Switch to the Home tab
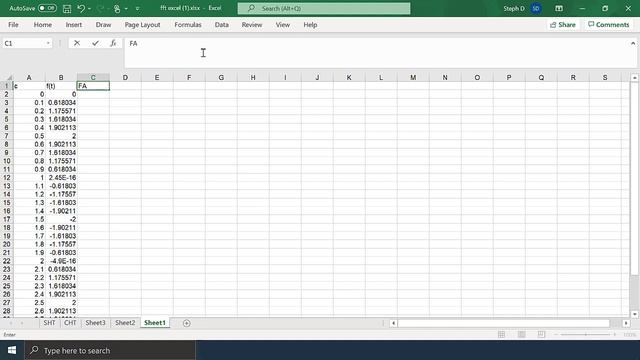This screenshot has height=360, width=640. 43,25
